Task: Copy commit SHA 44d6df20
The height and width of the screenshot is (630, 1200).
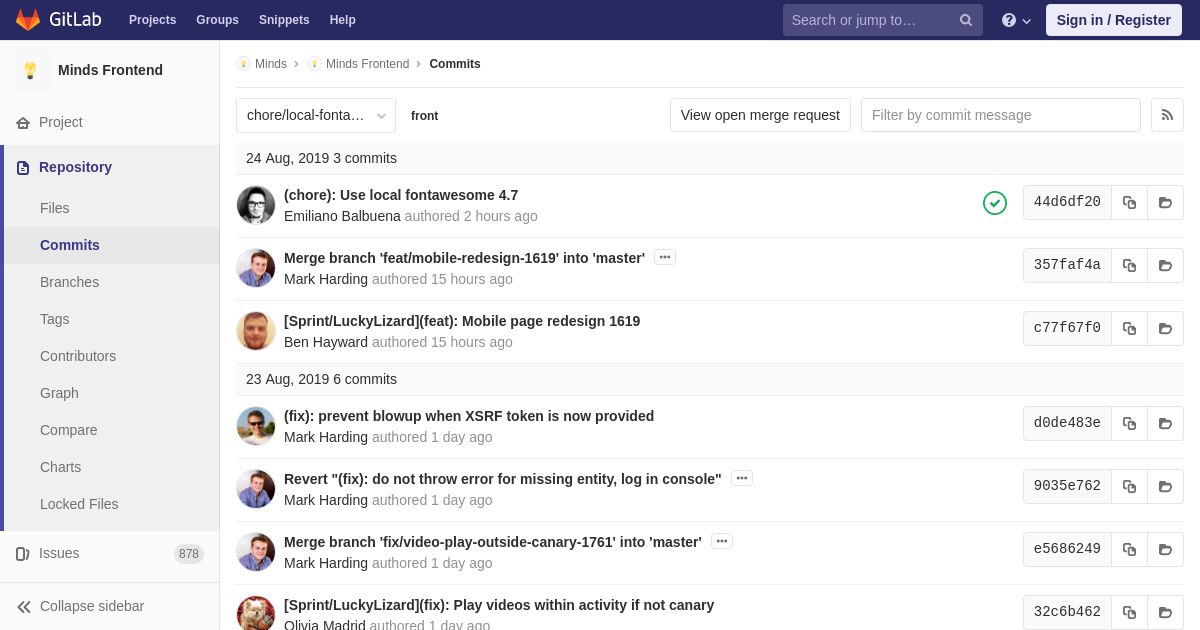Action: [x=1129, y=203]
